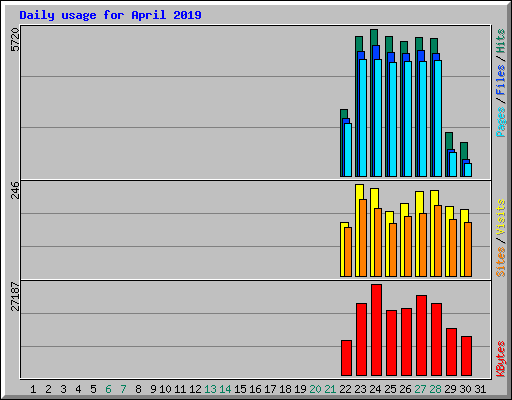
Task: Click the cyan Pages bar for day 22
Action: pos(348,150)
